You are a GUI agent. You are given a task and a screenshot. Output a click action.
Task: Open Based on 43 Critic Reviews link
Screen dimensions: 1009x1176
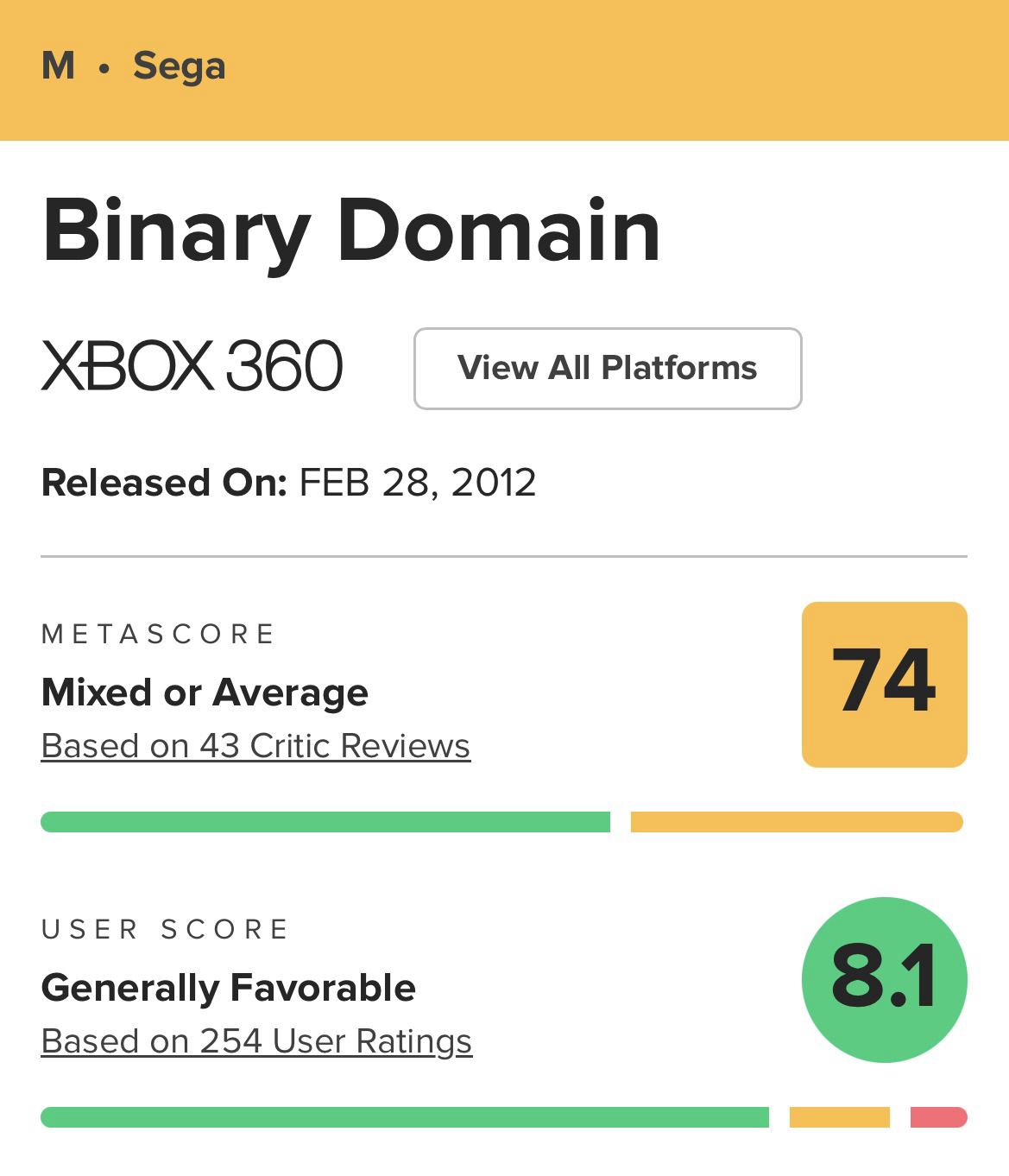(255, 746)
